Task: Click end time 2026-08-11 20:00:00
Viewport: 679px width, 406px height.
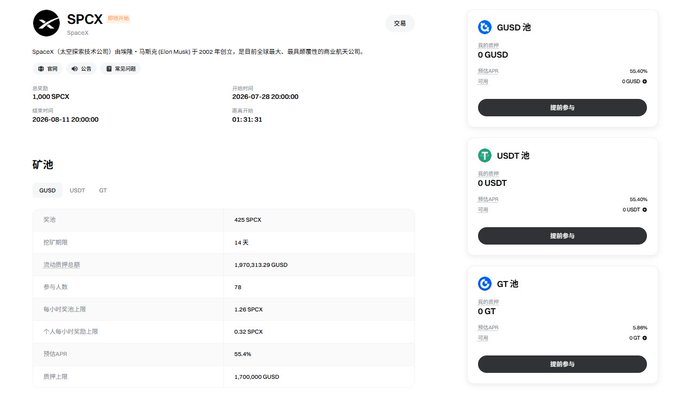Action: (x=65, y=119)
